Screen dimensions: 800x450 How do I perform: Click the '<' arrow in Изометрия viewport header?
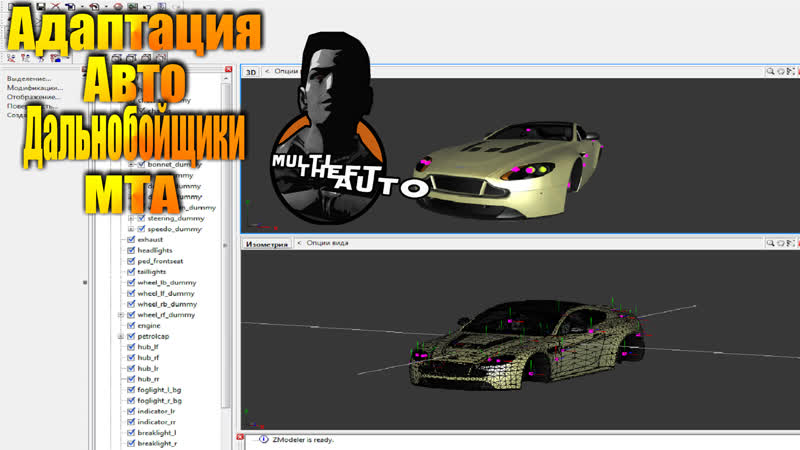coord(299,243)
